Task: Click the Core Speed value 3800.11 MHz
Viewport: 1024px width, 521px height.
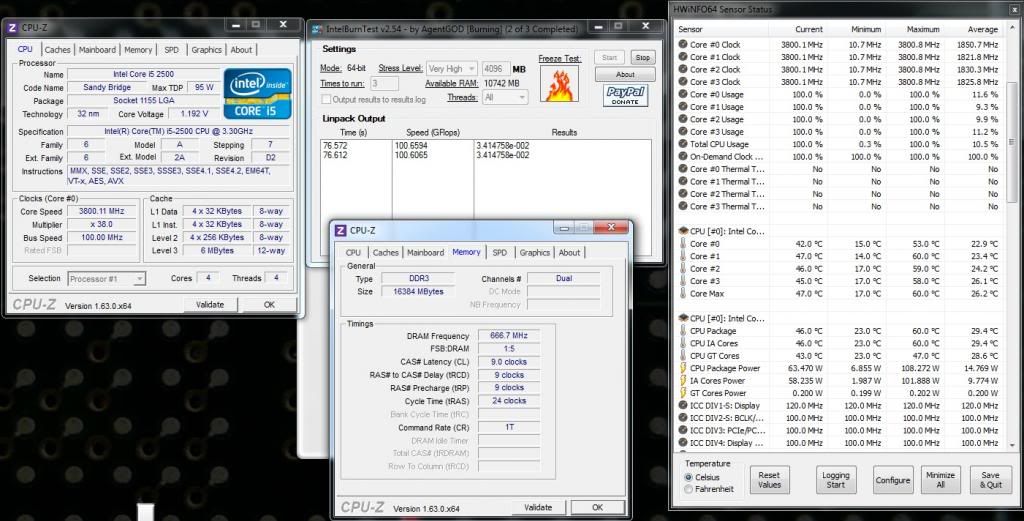Action: (101, 212)
